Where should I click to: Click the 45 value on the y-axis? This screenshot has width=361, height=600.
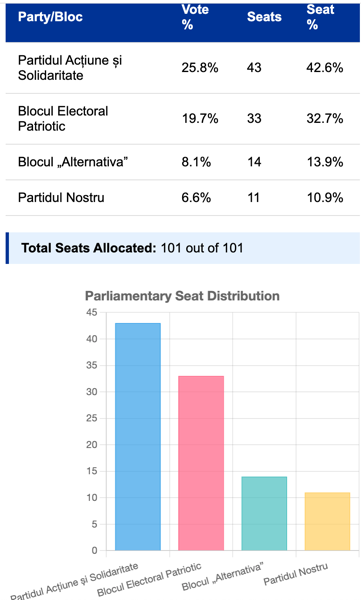[x=92, y=313]
